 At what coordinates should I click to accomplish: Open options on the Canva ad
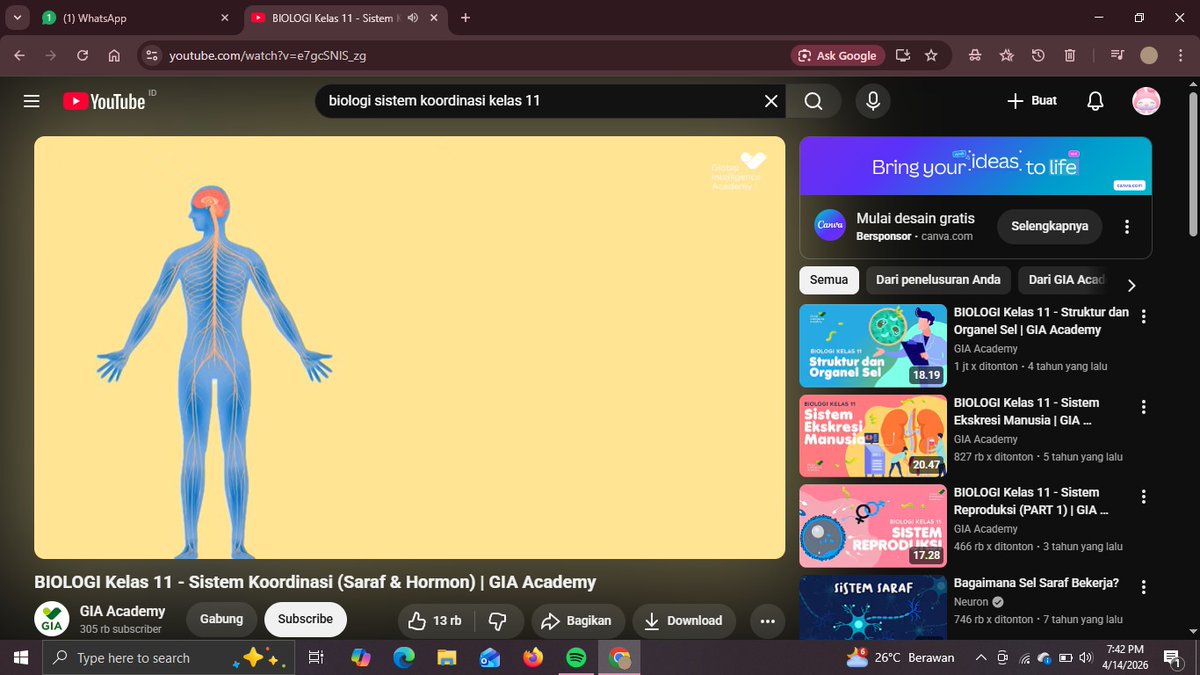coord(1127,226)
